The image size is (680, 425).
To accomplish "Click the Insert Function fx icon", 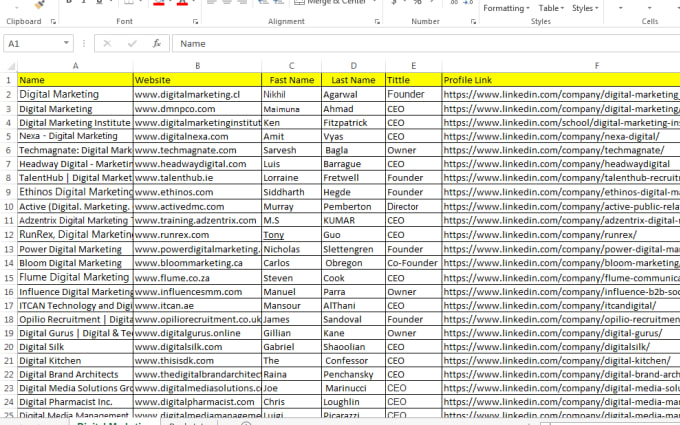I will pos(157,43).
